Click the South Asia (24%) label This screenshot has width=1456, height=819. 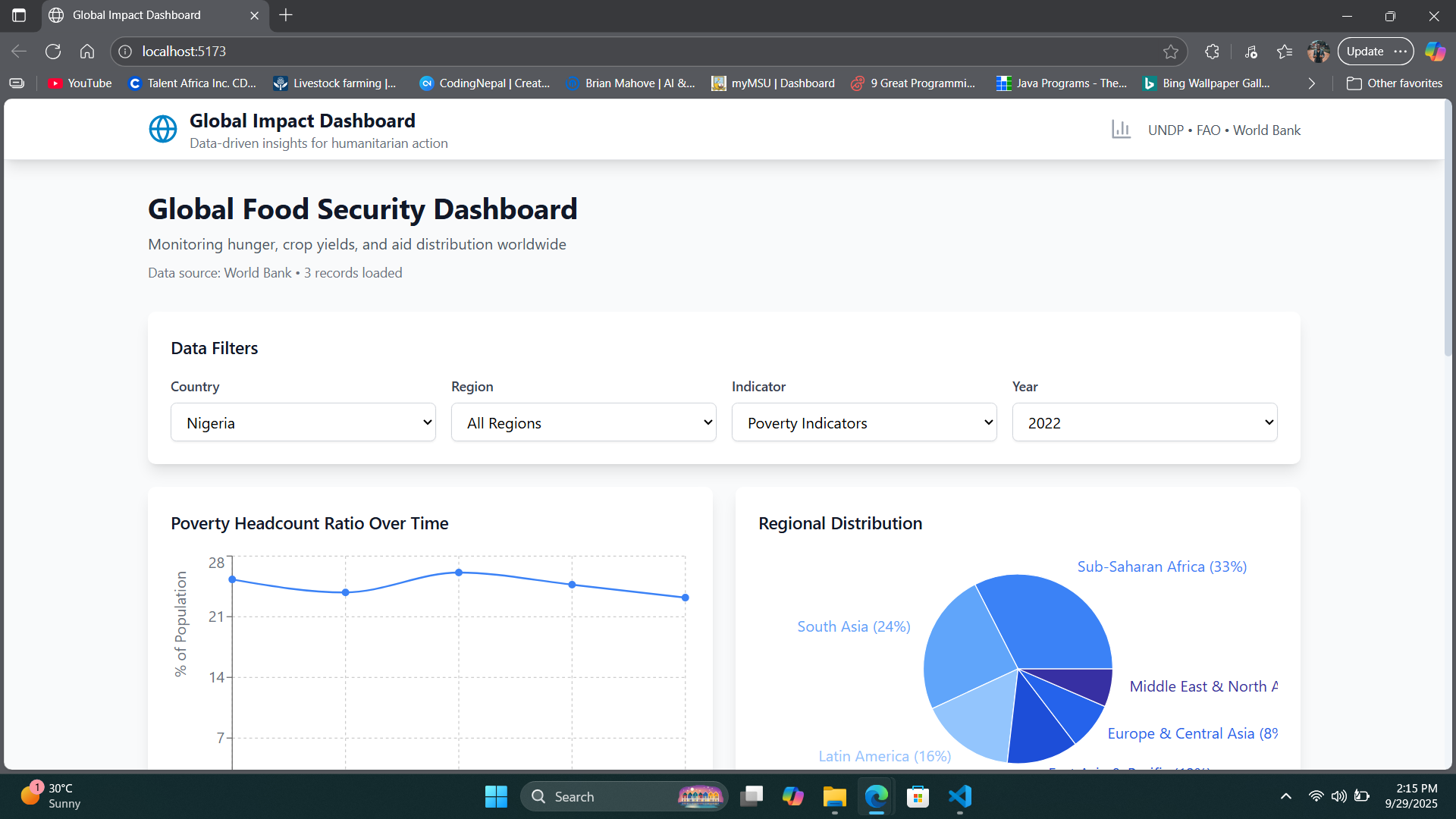click(854, 626)
